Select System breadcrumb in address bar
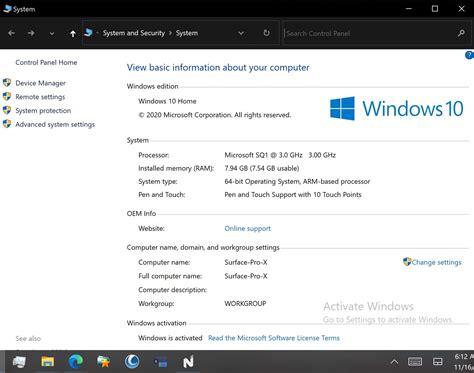 point(187,33)
